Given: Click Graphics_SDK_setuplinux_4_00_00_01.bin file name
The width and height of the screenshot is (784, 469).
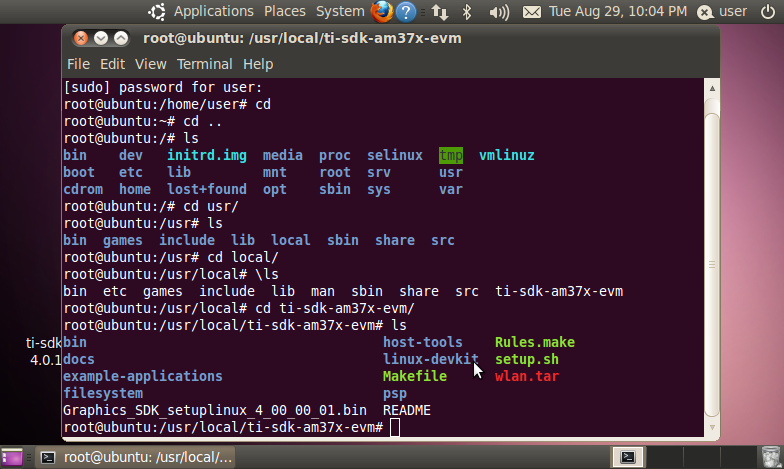Looking at the screenshot, I should [x=214, y=410].
